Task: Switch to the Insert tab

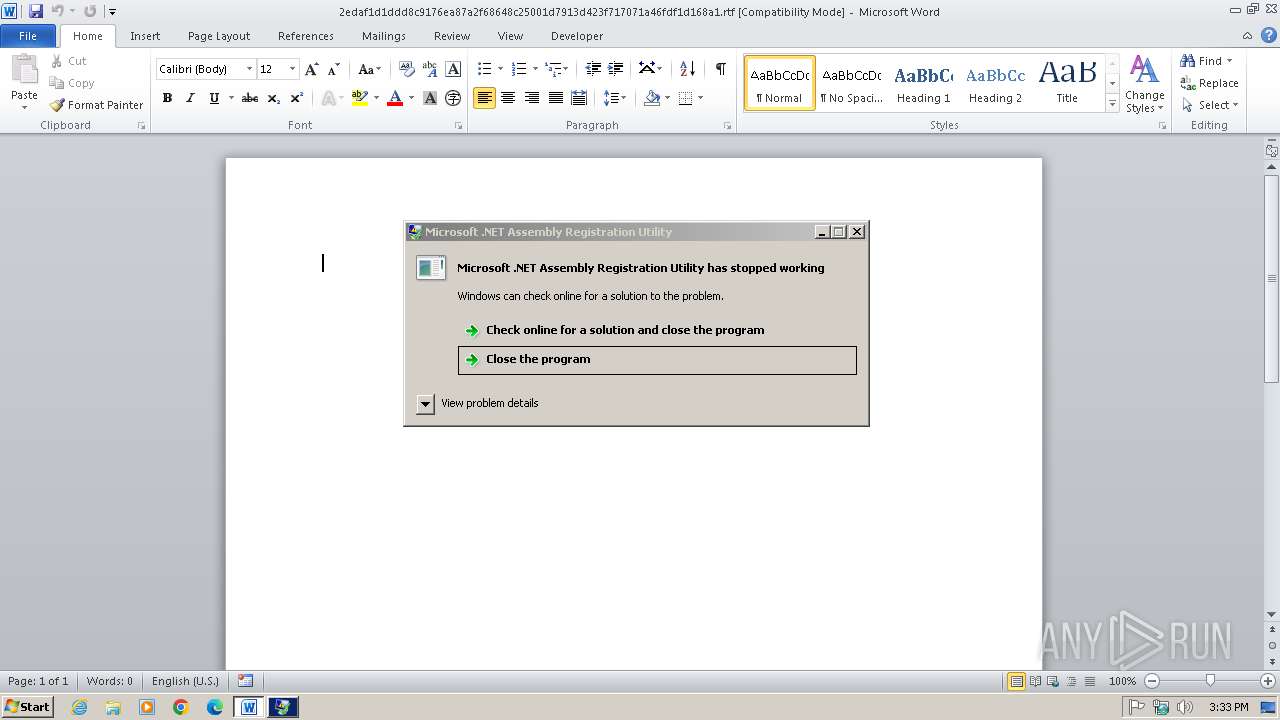Action: point(145,36)
